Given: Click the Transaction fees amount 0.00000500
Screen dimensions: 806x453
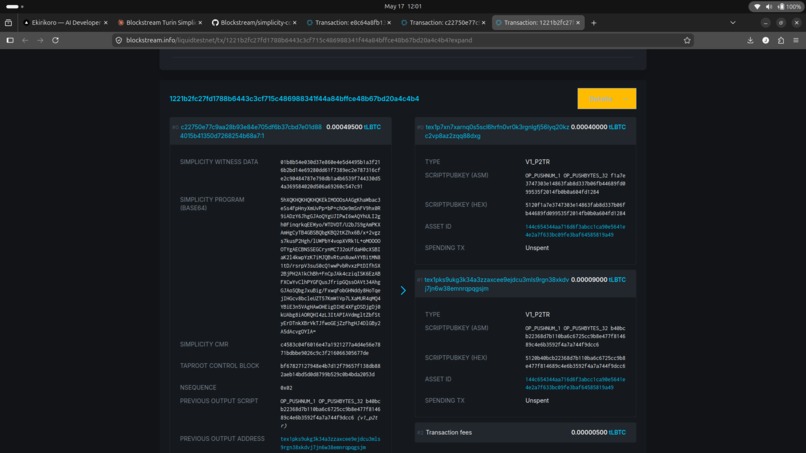Looking at the screenshot, I should [589, 432].
